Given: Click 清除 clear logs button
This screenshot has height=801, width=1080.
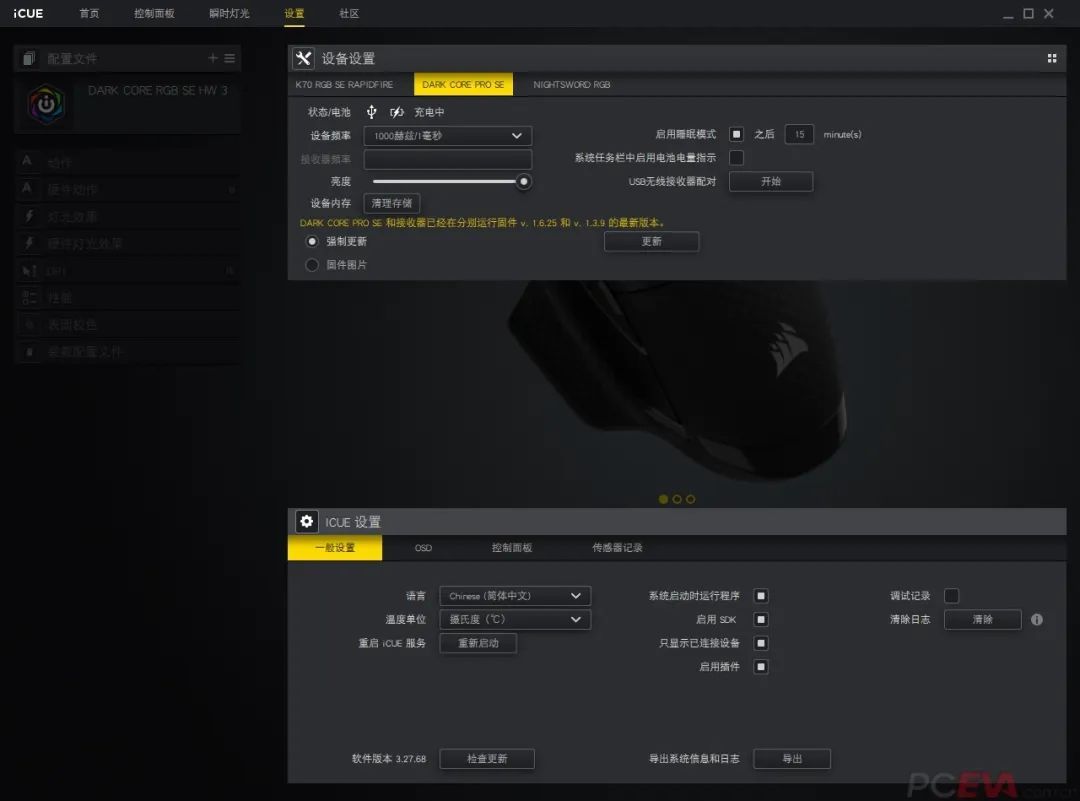Looking at the screenshot, I should point(982,619).
